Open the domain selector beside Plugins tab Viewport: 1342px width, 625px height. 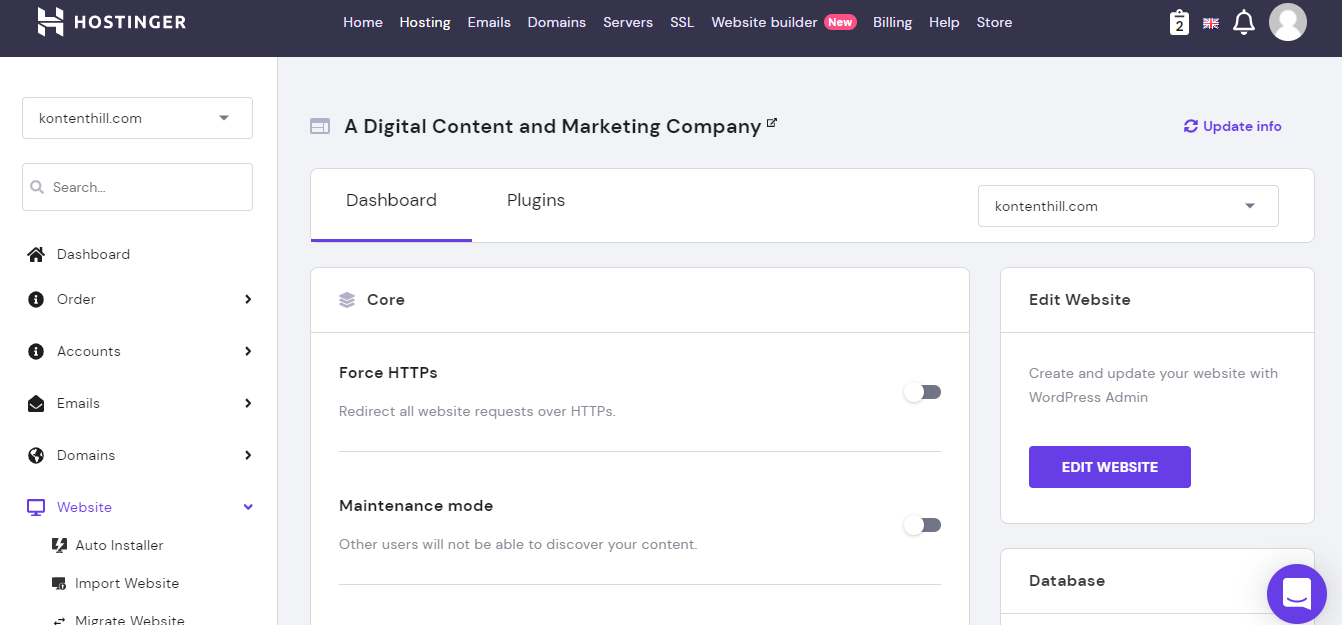[1127, 206]
